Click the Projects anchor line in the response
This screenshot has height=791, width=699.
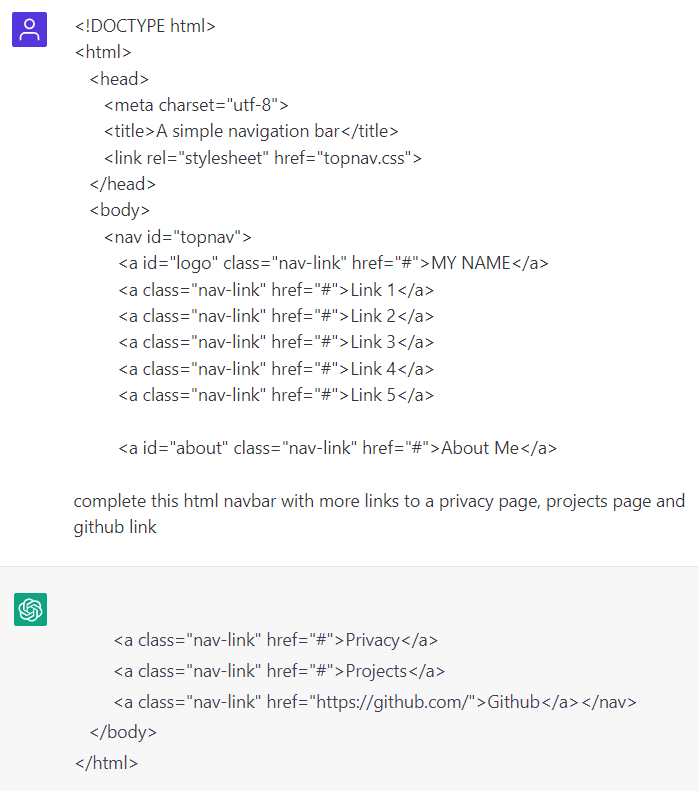[279, 671]
